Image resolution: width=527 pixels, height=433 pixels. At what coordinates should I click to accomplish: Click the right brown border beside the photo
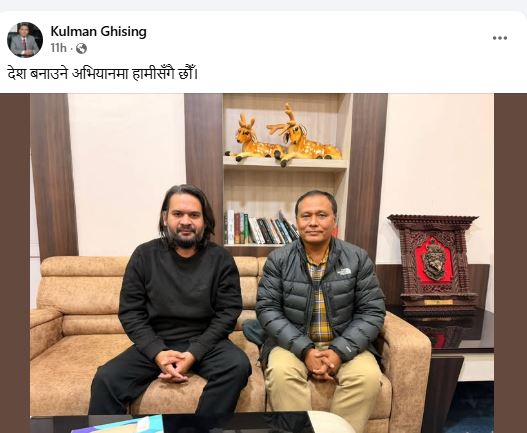[x=510, y=263]
